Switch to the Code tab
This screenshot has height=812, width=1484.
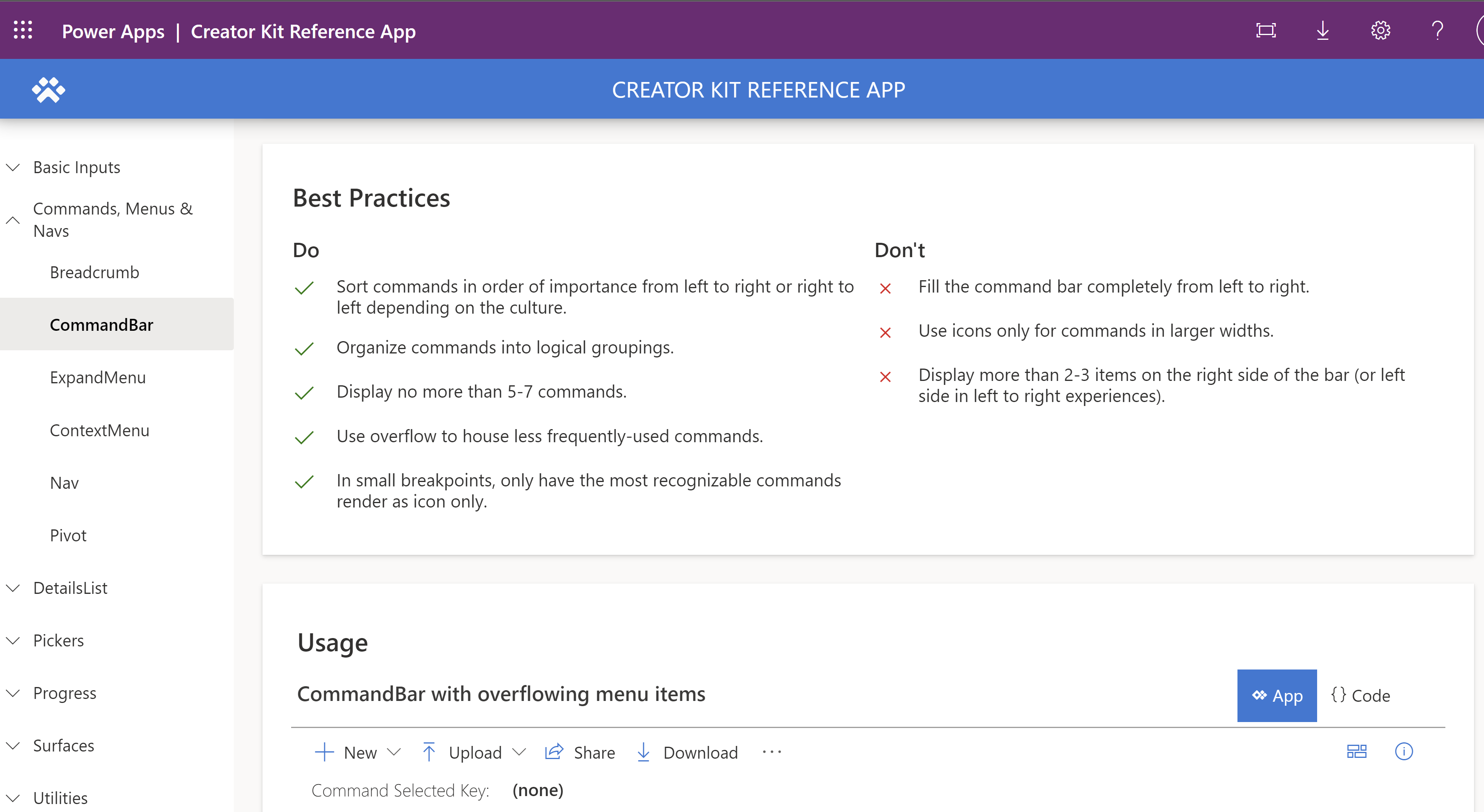click(x=1360, y=695)
